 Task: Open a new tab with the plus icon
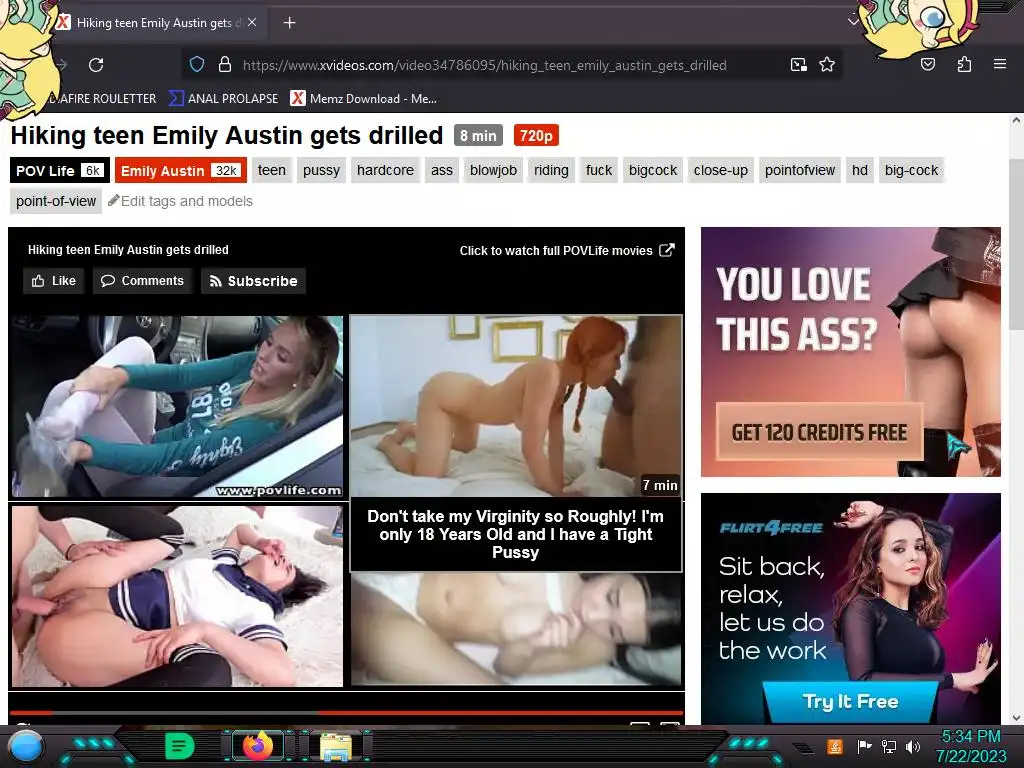click(289, 23)
